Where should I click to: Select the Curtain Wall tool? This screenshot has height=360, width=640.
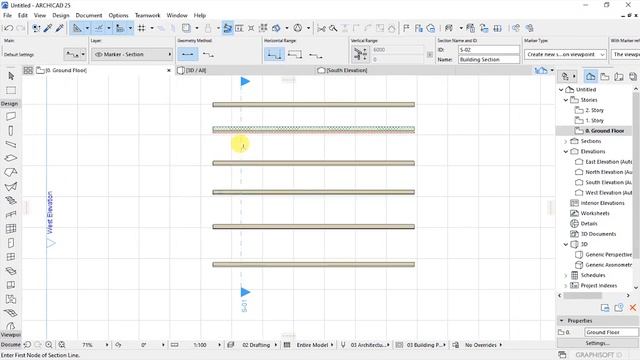(x=11, y=229)
